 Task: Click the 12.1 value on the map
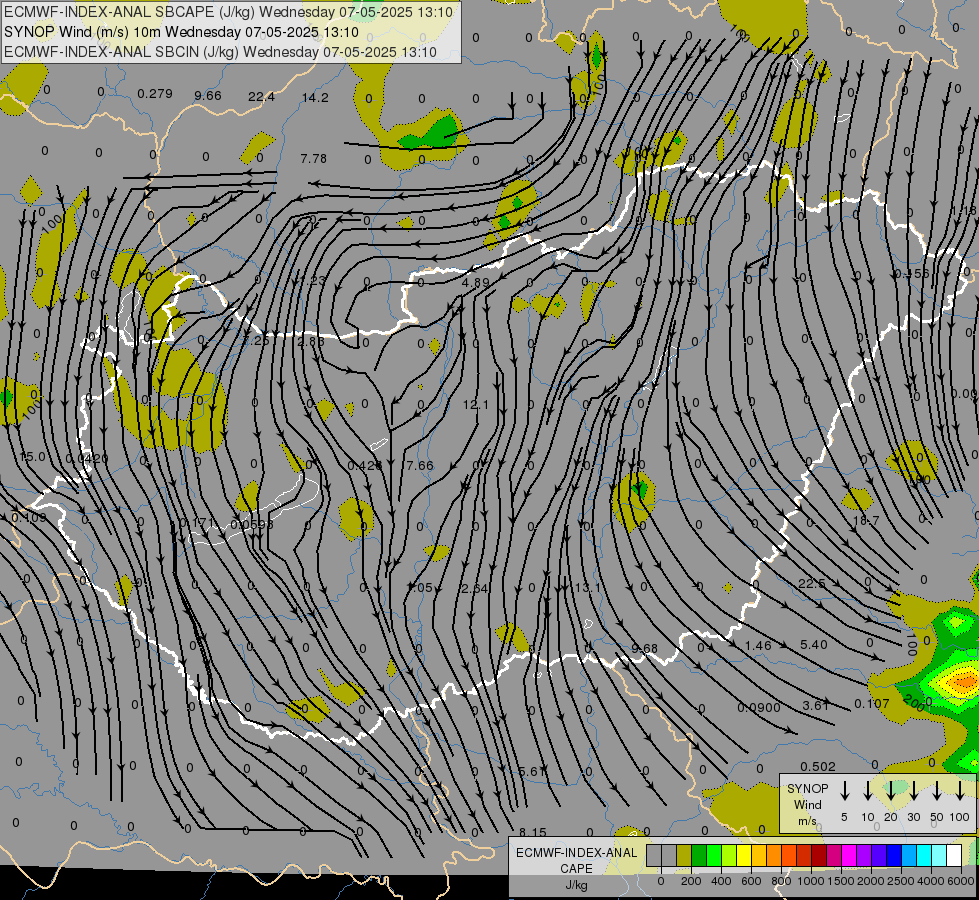click(x=476, y=405)
